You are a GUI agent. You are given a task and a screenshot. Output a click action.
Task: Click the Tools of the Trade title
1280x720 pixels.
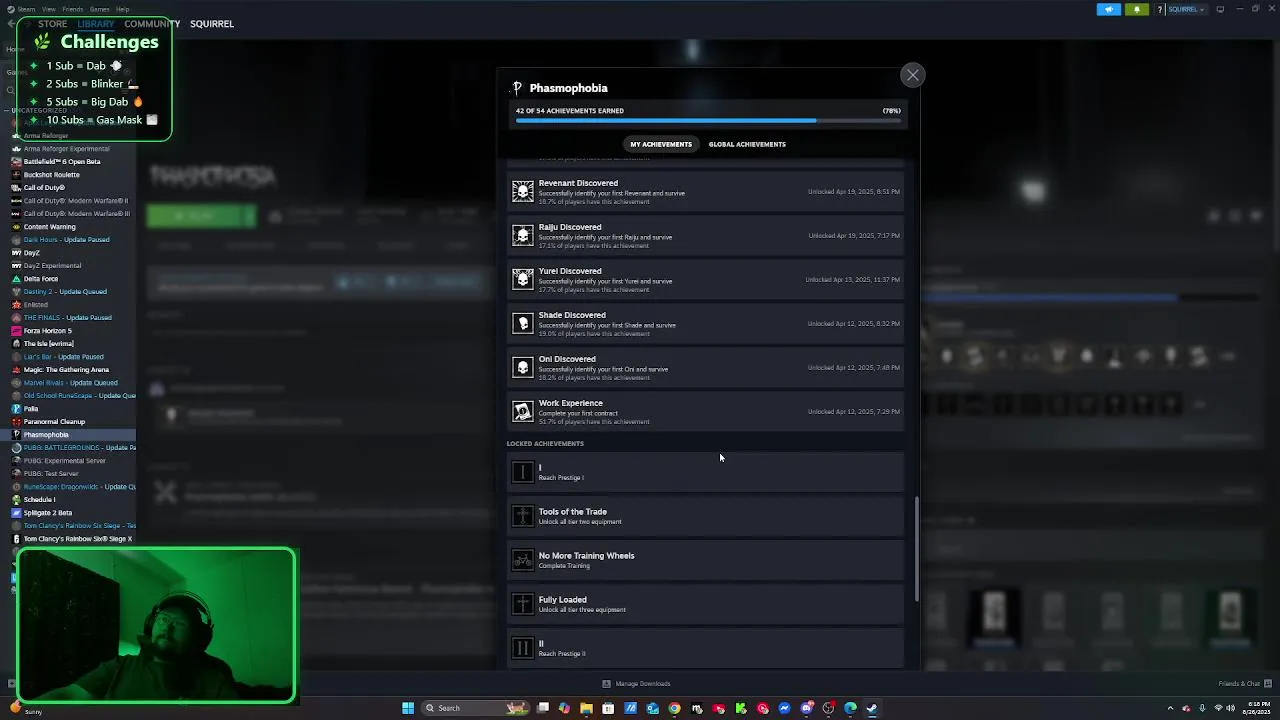pos(573,512)
